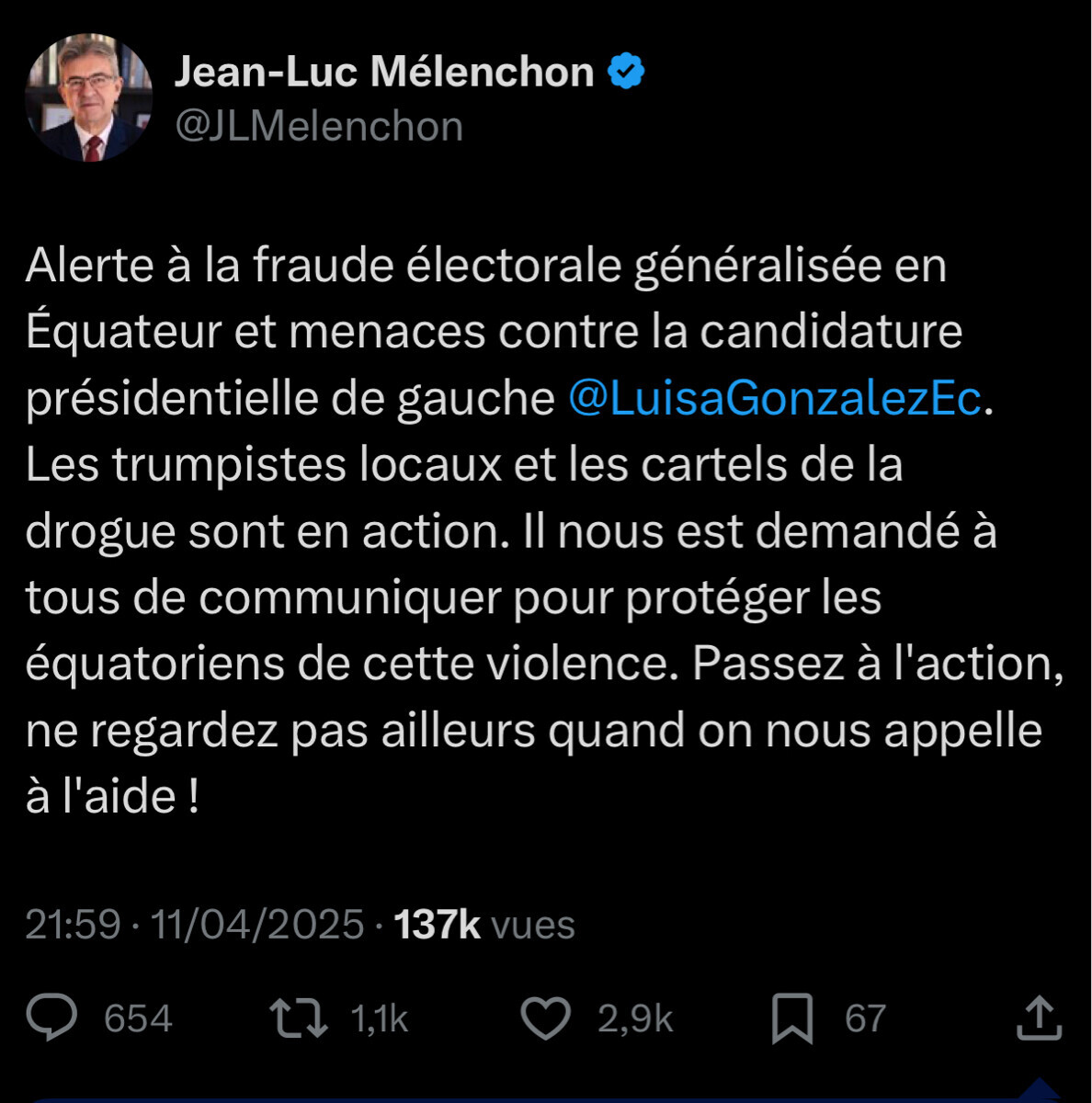The image size is (1092, 1103).
Task: Click the 654 replies count
Action: click(138, 1018)
